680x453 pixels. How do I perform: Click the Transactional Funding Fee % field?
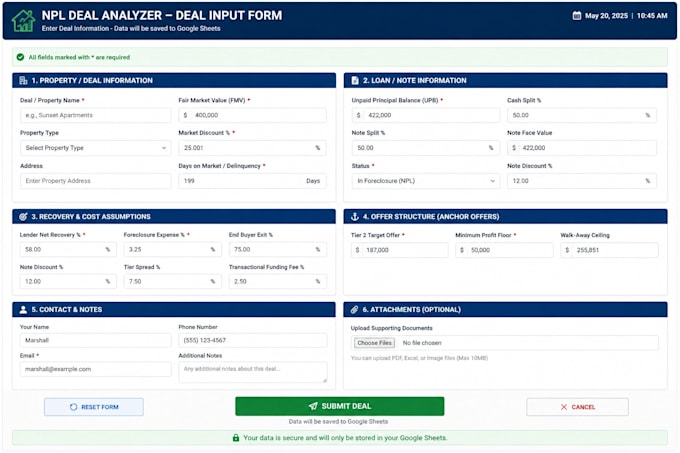(278, 282)
